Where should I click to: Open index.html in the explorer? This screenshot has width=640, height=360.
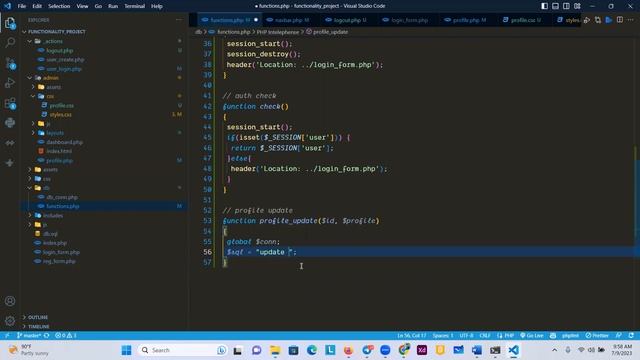tap(58, 151)
